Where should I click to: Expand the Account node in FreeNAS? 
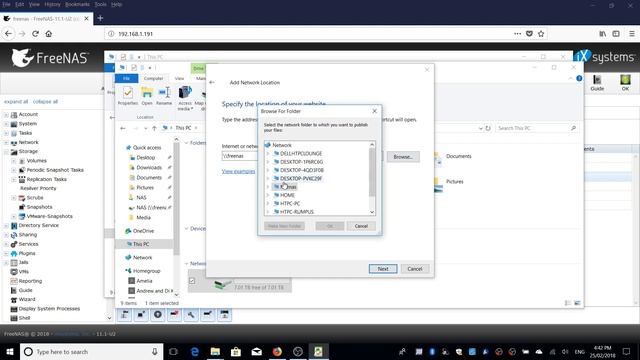click(6, 115)
